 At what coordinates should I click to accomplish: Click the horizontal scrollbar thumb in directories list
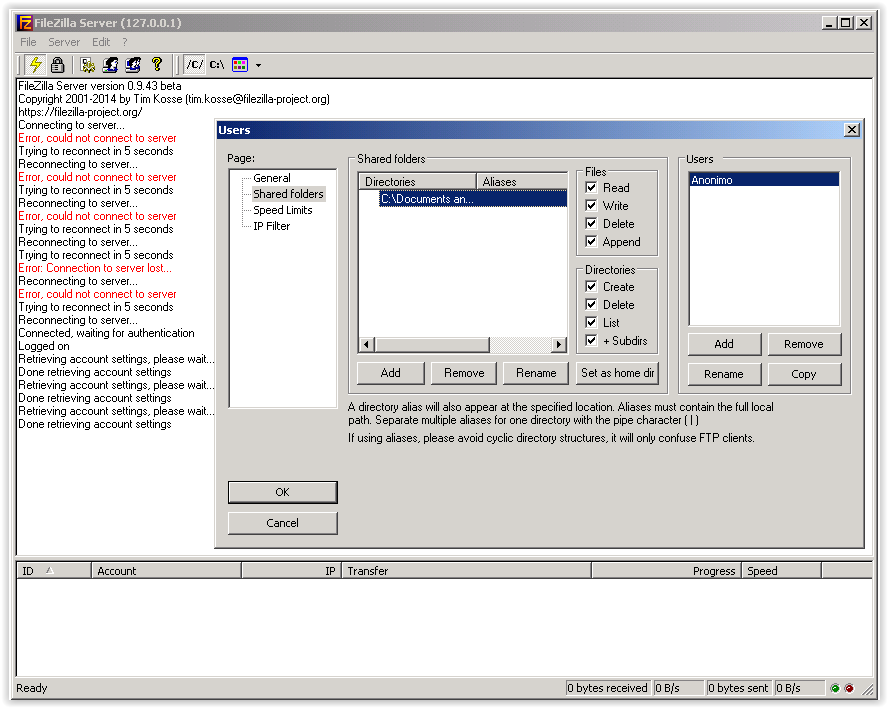pos(432,344)
